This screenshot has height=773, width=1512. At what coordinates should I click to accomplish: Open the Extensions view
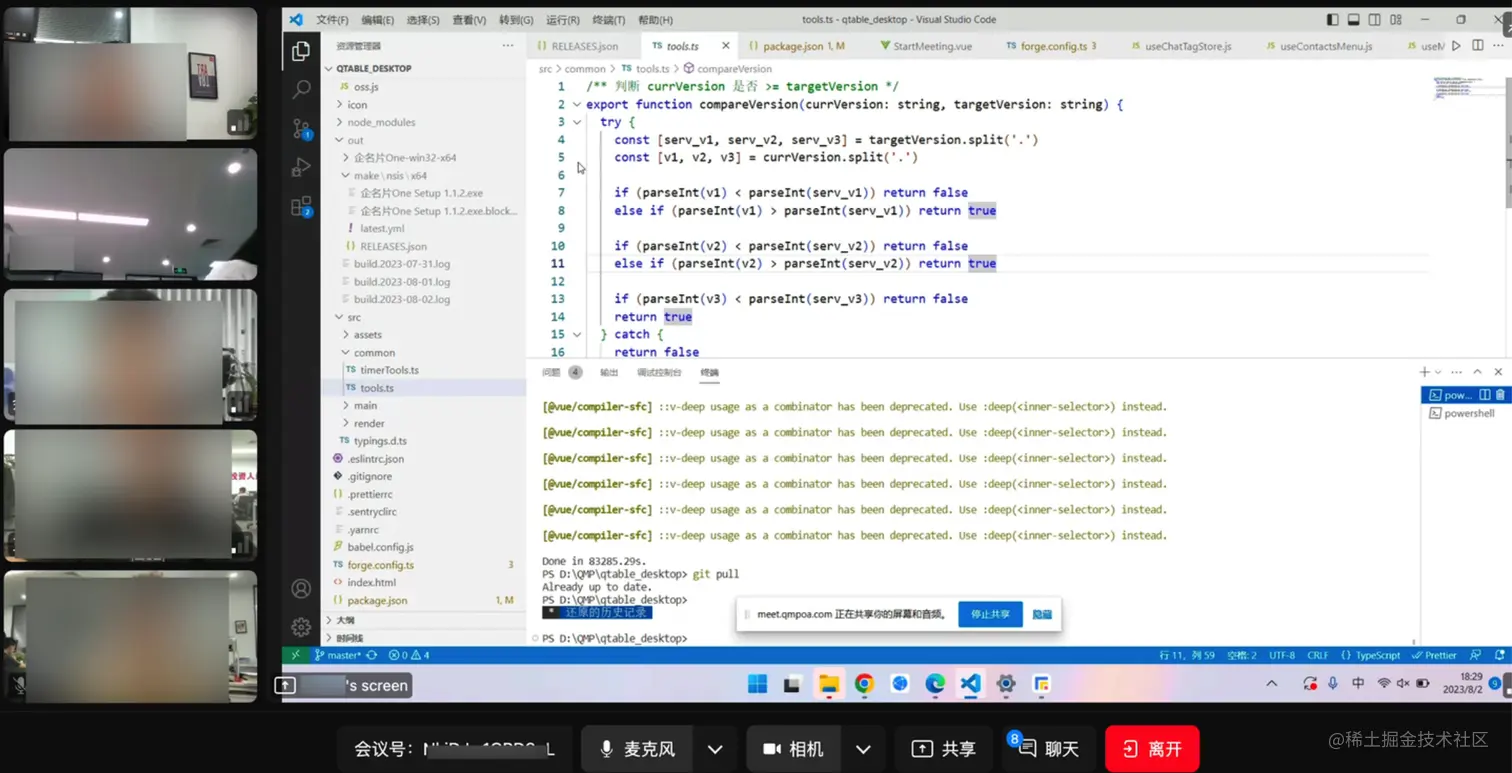pyautogui.click(x=301, y=207)
